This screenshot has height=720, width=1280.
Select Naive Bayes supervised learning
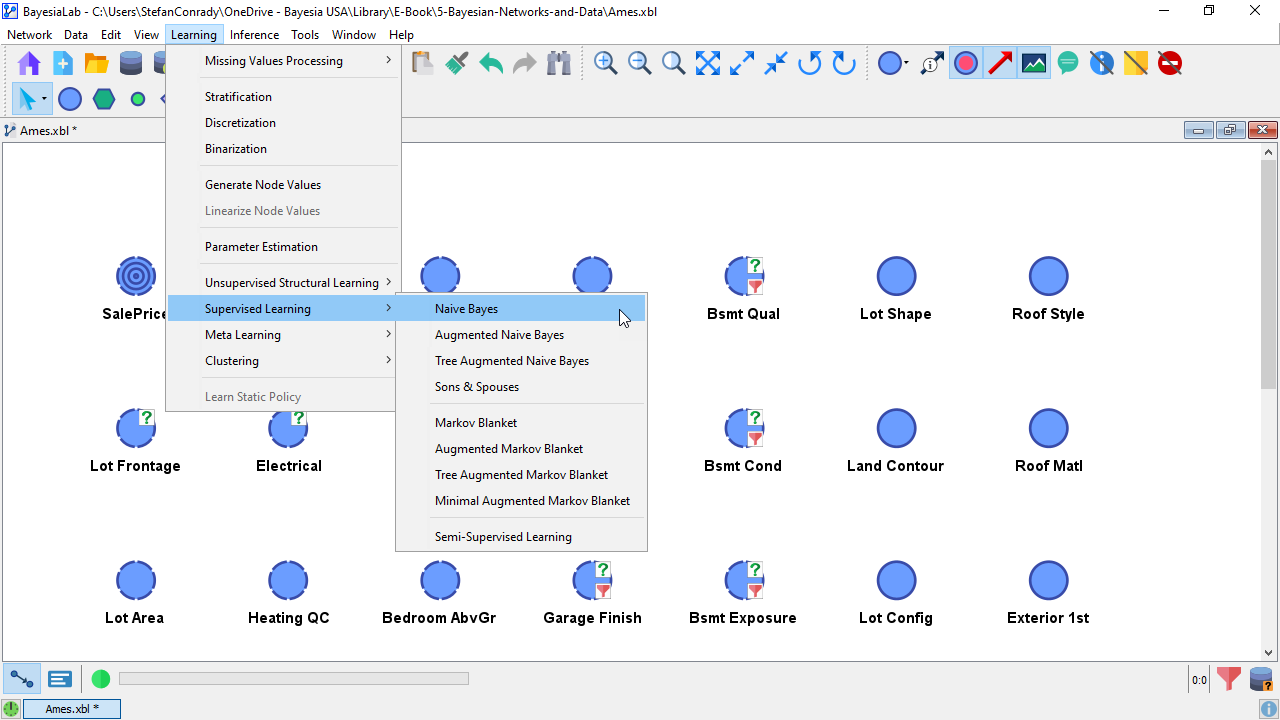521,309
